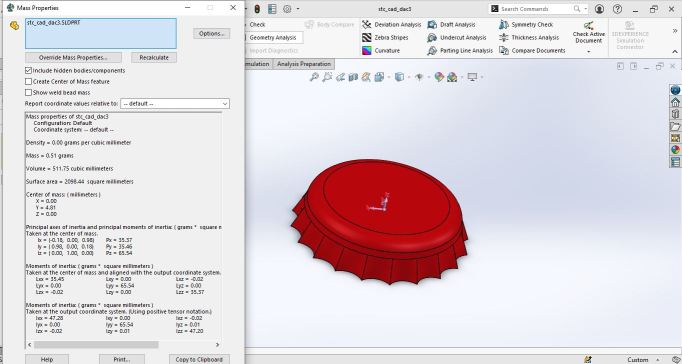
Task: Click the rebuild traffic light icon
Action: (257, 9)
